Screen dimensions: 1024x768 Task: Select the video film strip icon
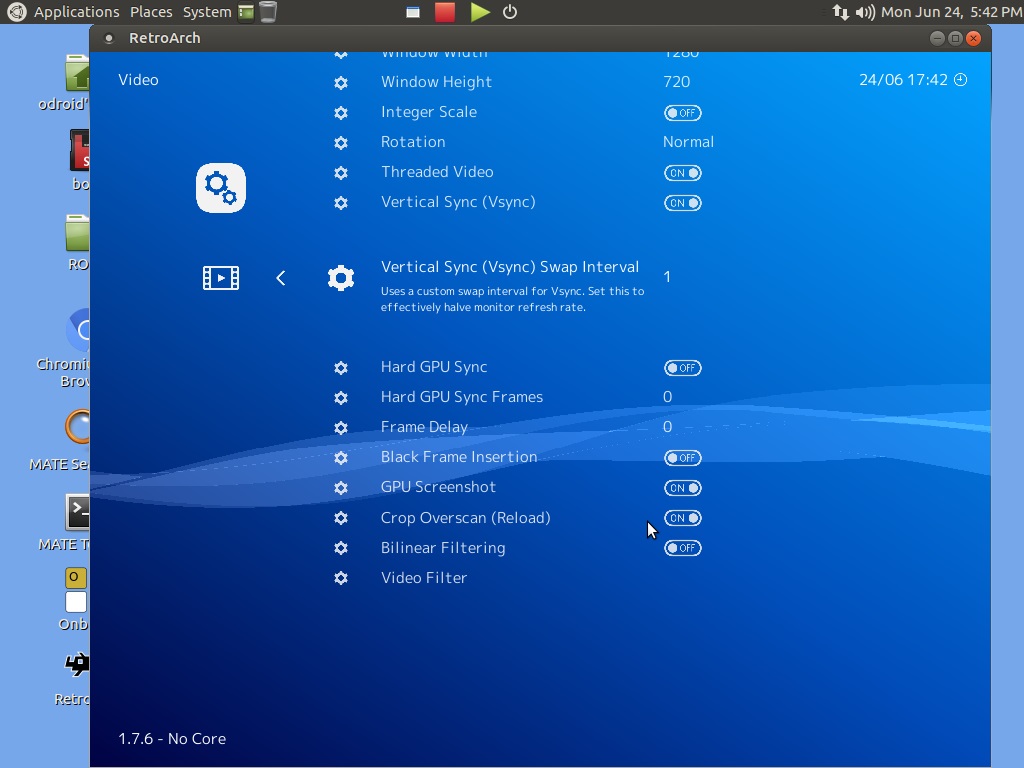pyautogui.click(x=220, y=278)
